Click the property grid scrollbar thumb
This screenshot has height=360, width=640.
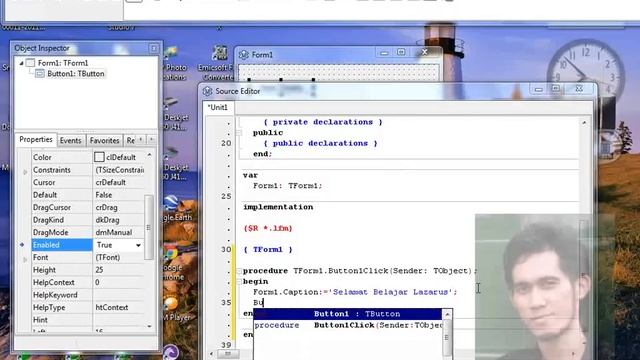coord(149,227)
